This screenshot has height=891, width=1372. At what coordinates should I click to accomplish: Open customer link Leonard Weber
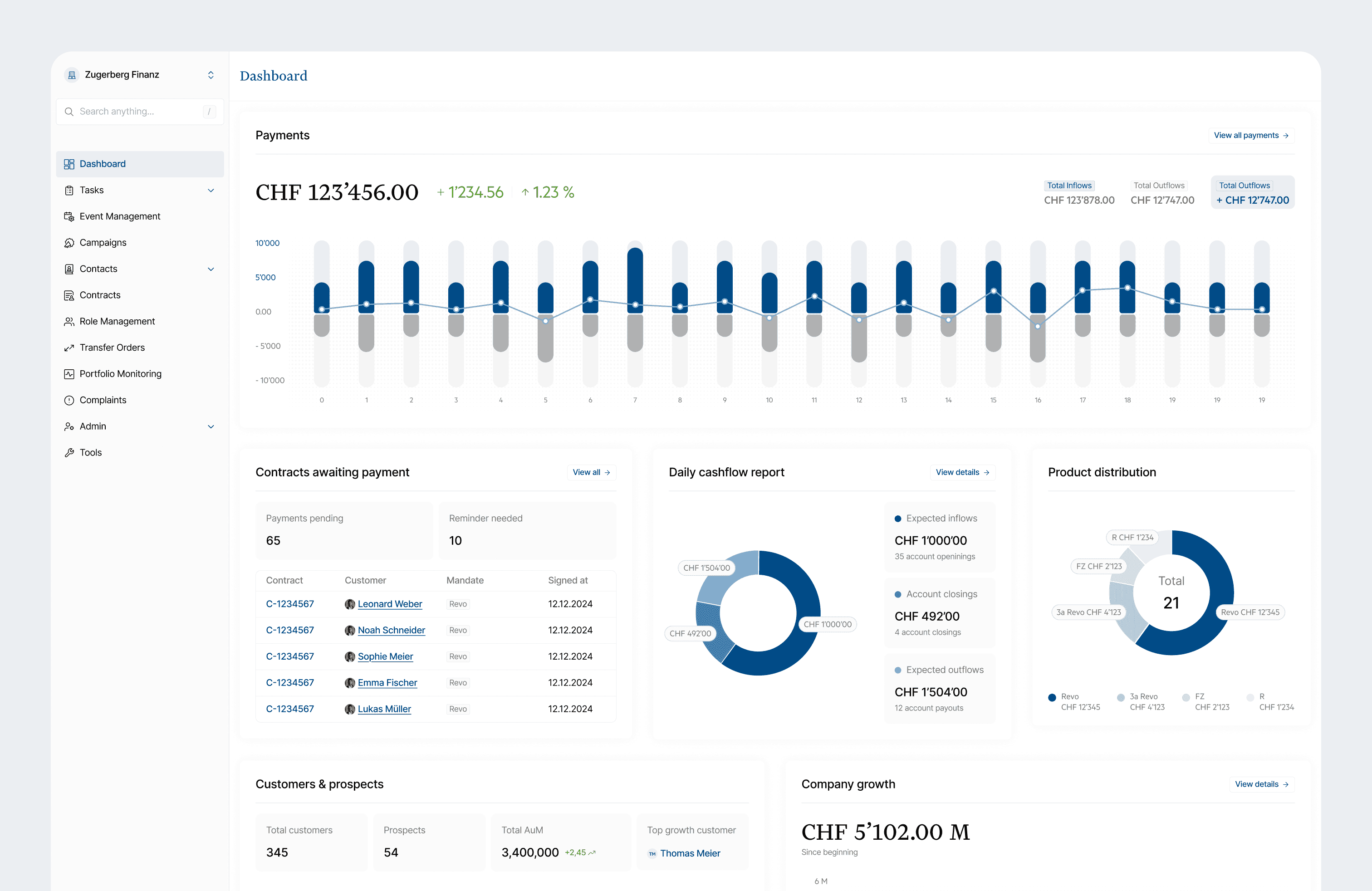pyautogui.click(x=390, y=603)
